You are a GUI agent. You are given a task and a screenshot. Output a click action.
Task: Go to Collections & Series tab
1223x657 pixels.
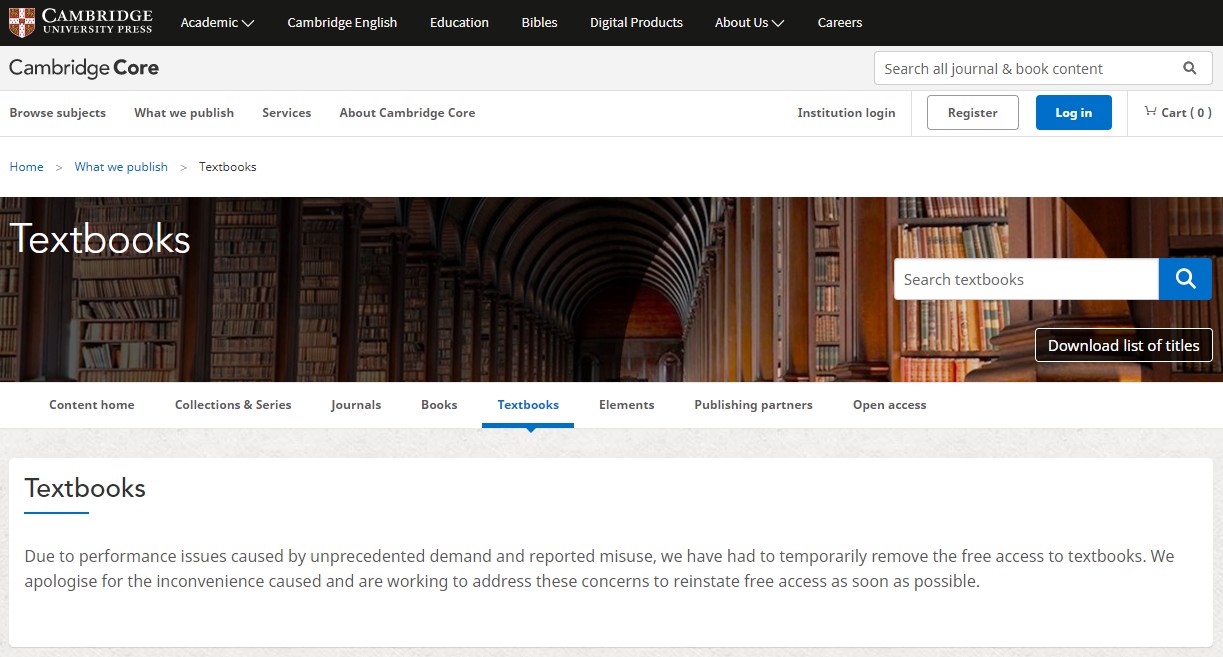[x=233, y=405]
